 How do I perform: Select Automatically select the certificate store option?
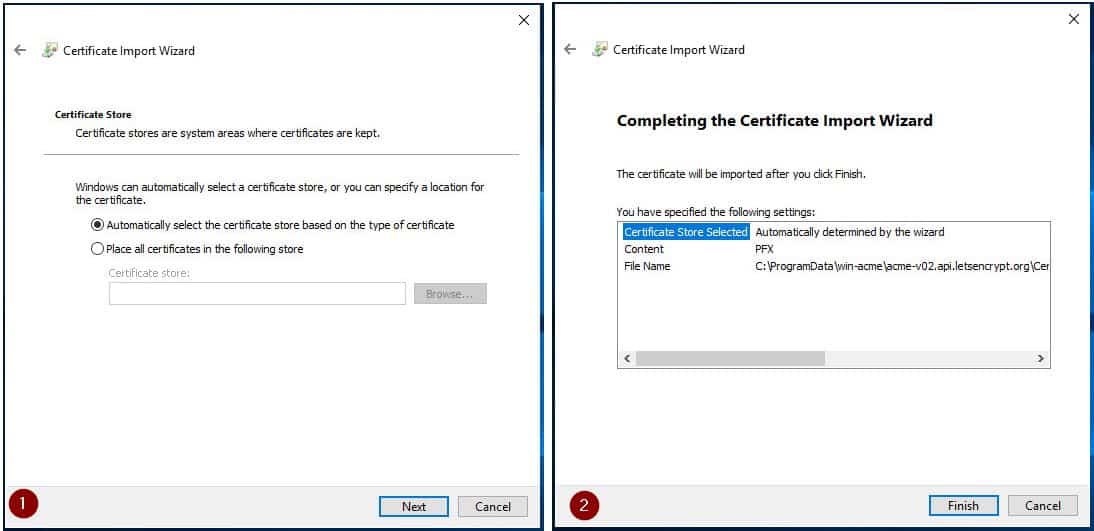(x=273, y=225)
